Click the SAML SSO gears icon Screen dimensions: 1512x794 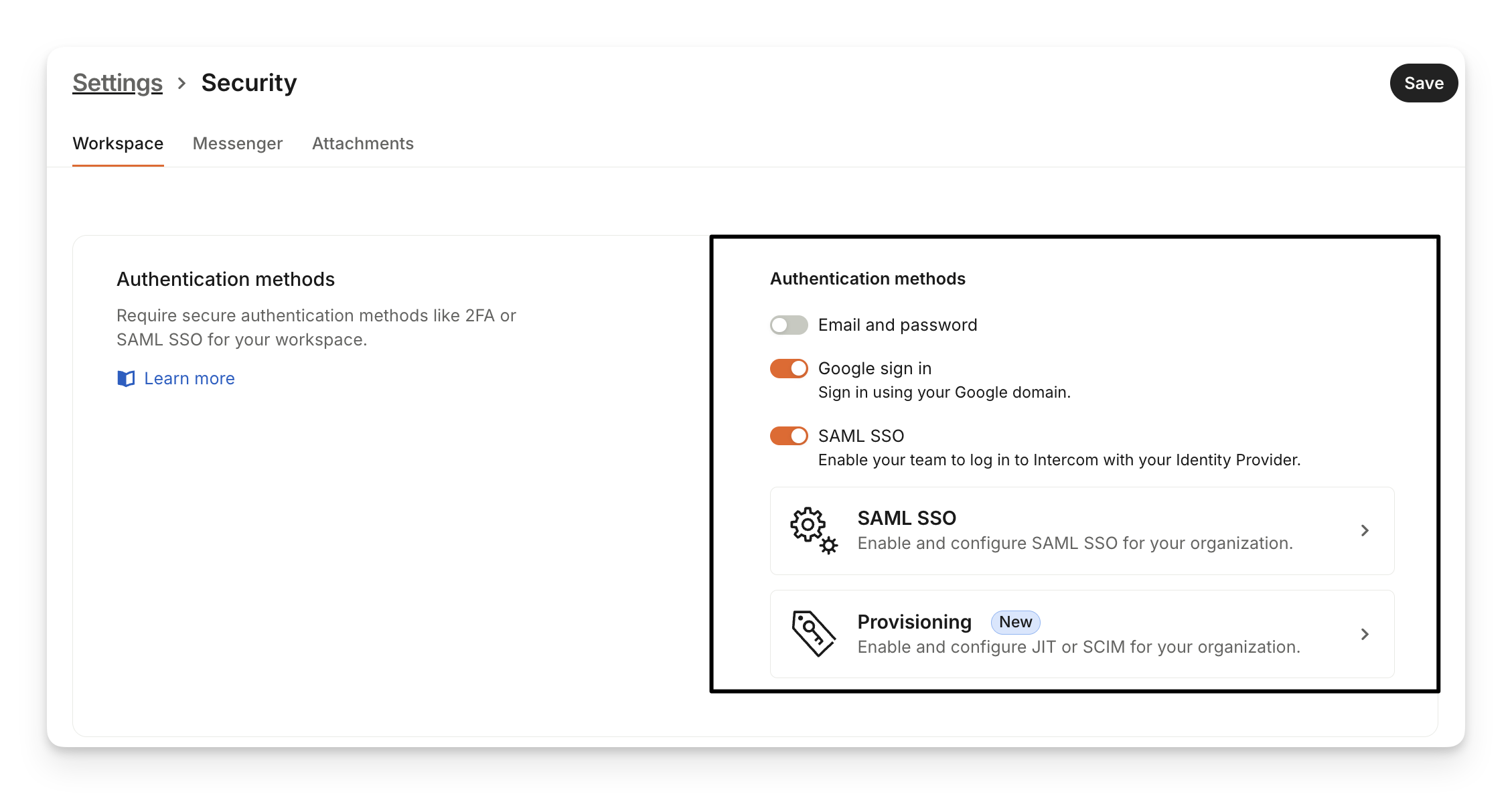click(x=813, y=530)
